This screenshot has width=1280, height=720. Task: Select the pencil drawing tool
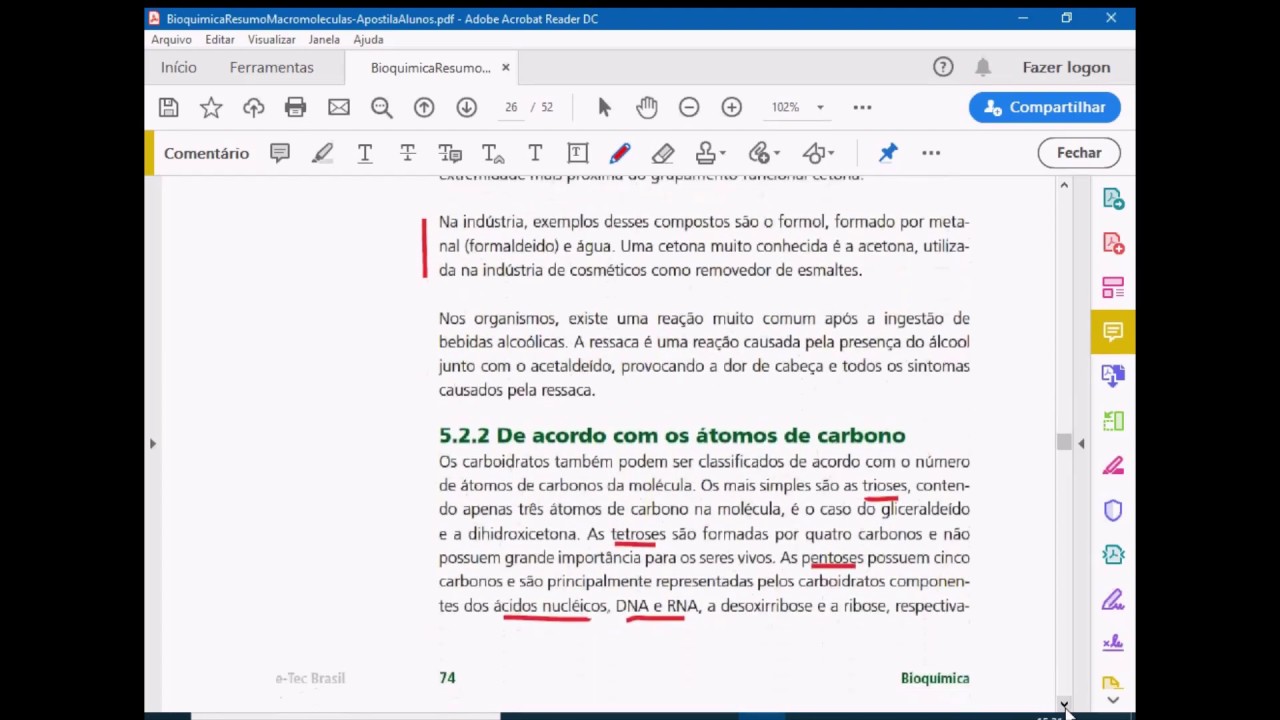pyautogui.click(x=620, y=153)
